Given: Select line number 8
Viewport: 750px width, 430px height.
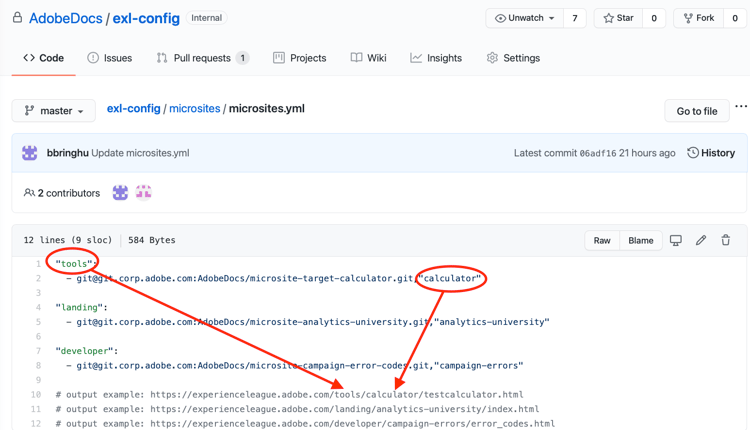Looking at the screenshot, I should pos(38,365).
